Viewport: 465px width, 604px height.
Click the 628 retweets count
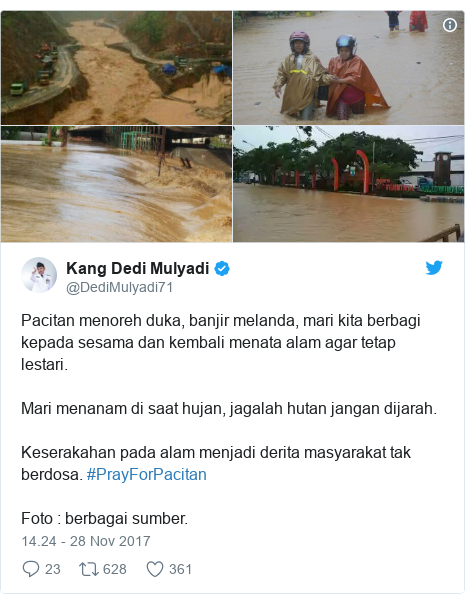click(x=115, y=569)
